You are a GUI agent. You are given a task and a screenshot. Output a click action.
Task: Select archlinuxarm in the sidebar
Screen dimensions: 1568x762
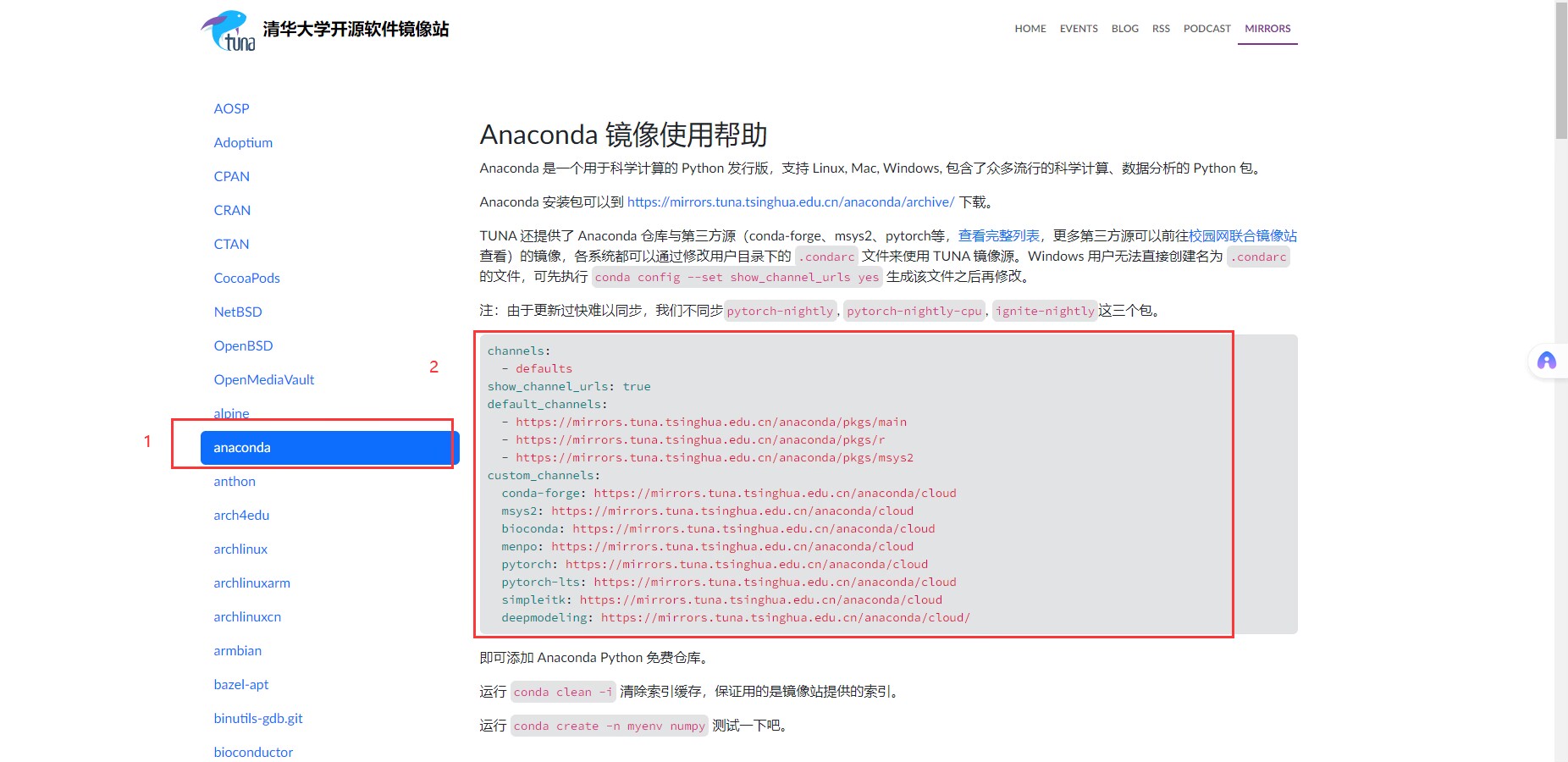251,583
